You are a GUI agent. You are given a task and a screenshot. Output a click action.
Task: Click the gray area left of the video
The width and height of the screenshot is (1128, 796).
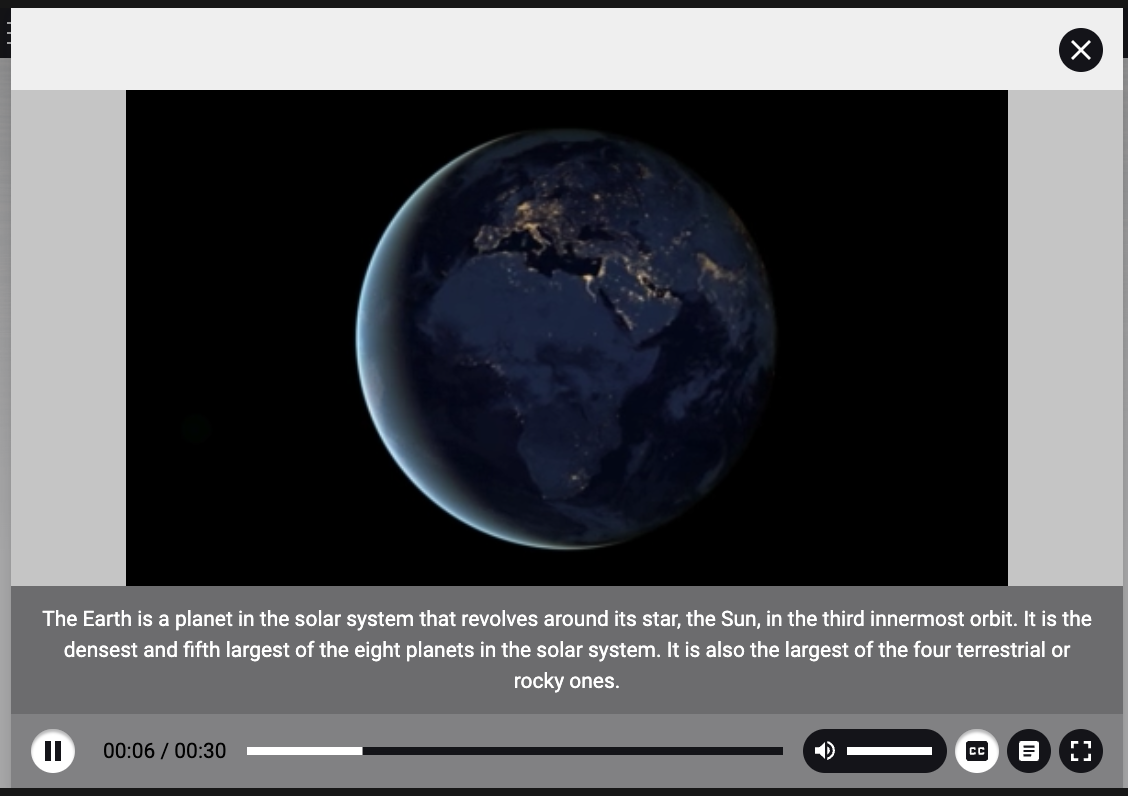[68, 338]
